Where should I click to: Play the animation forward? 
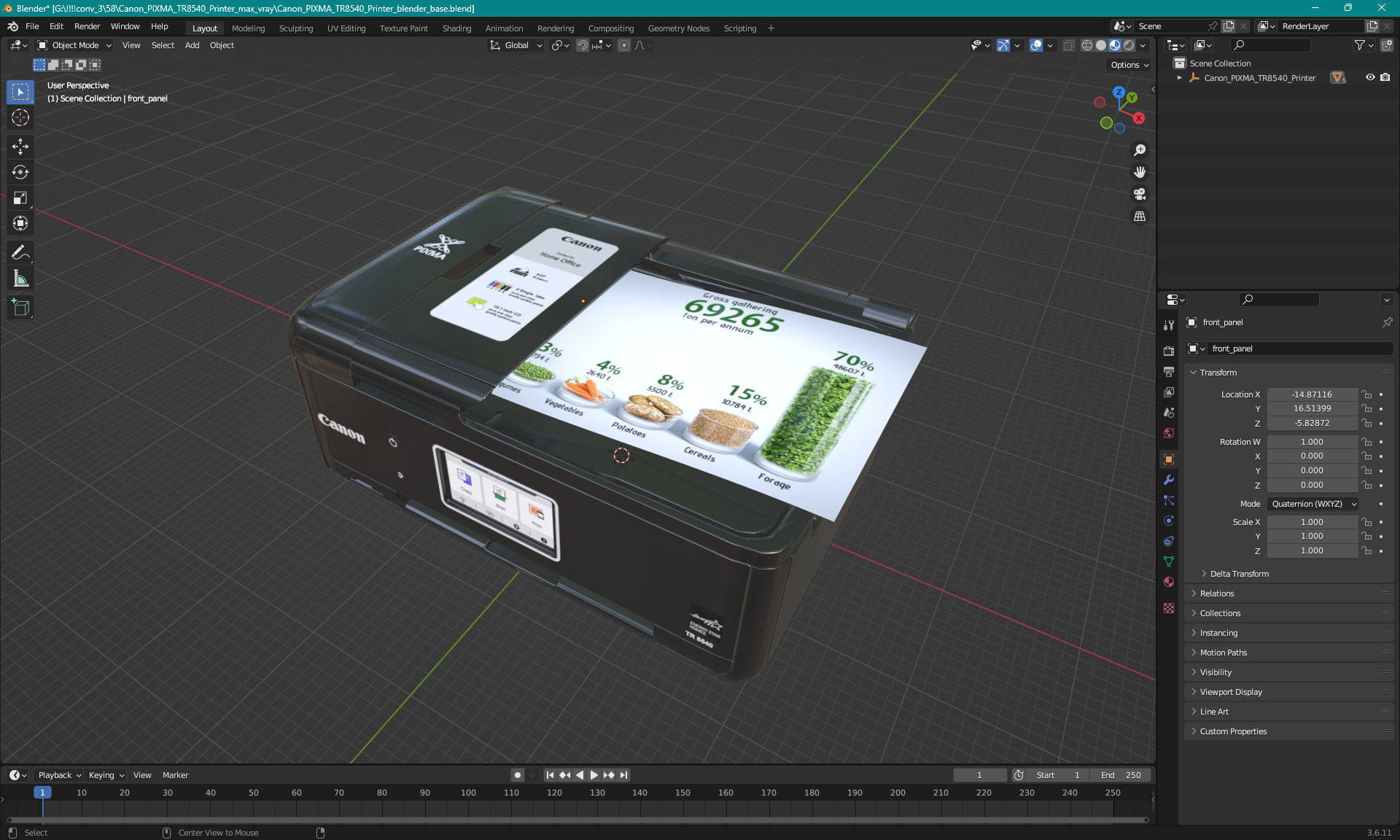[x=594, y=775]
